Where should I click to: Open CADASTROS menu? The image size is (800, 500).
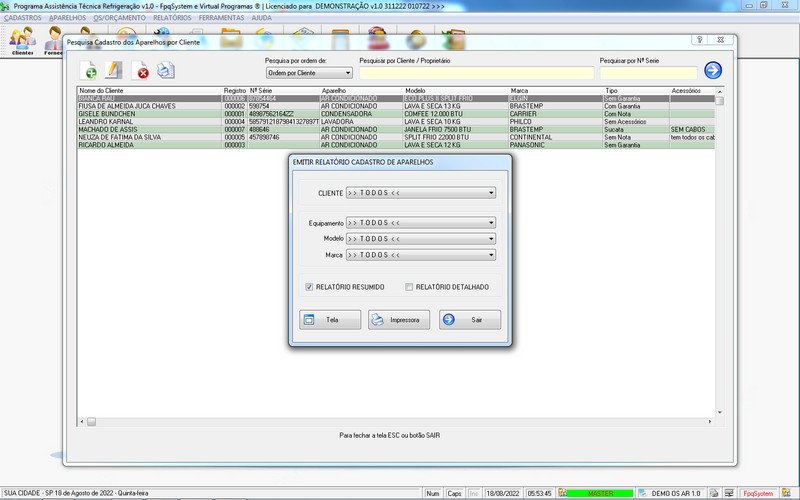[x=23, y=18]
